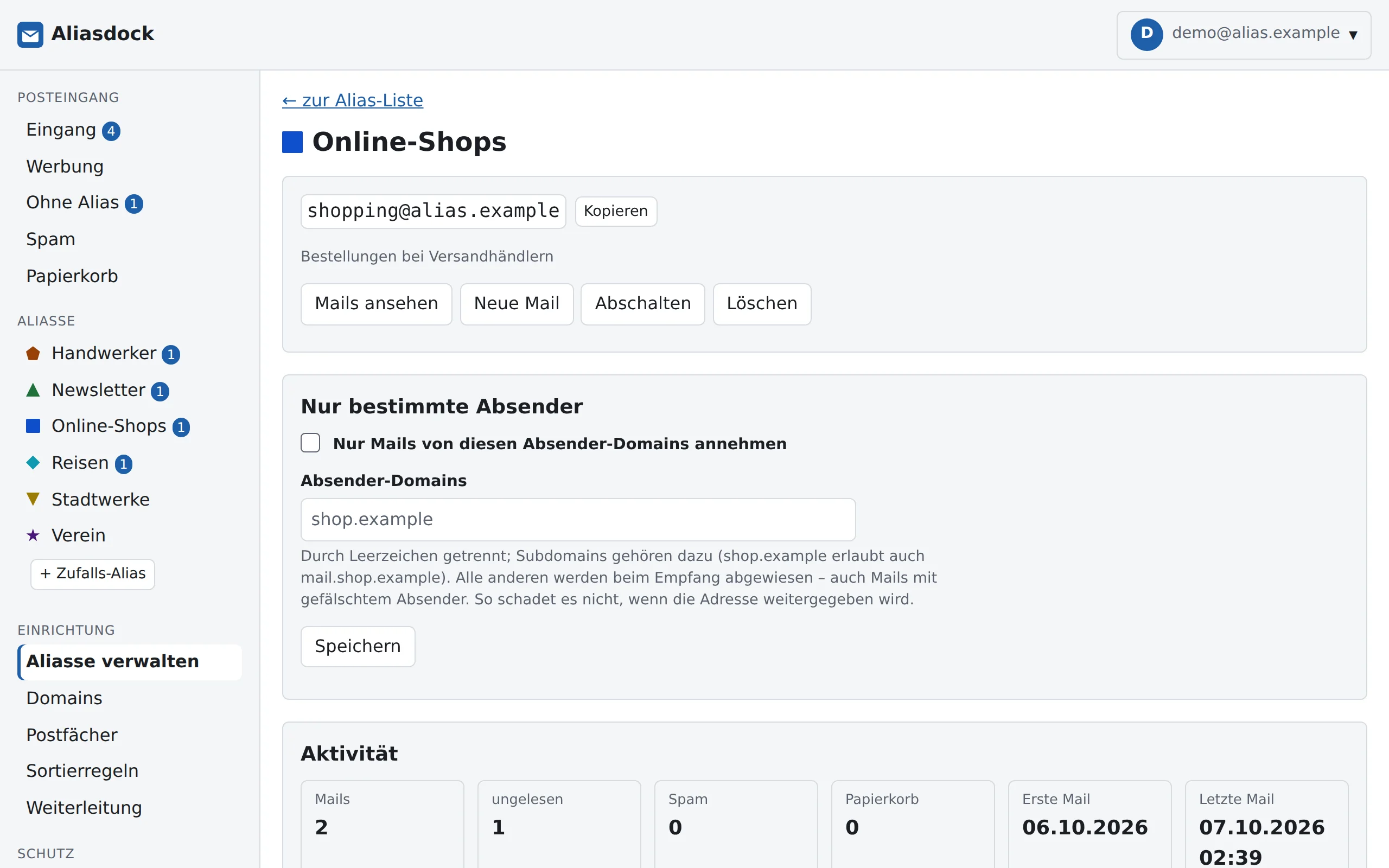Go back via 'zur Alias-Liste' link
1389x868 pixels.
point(353,100)
